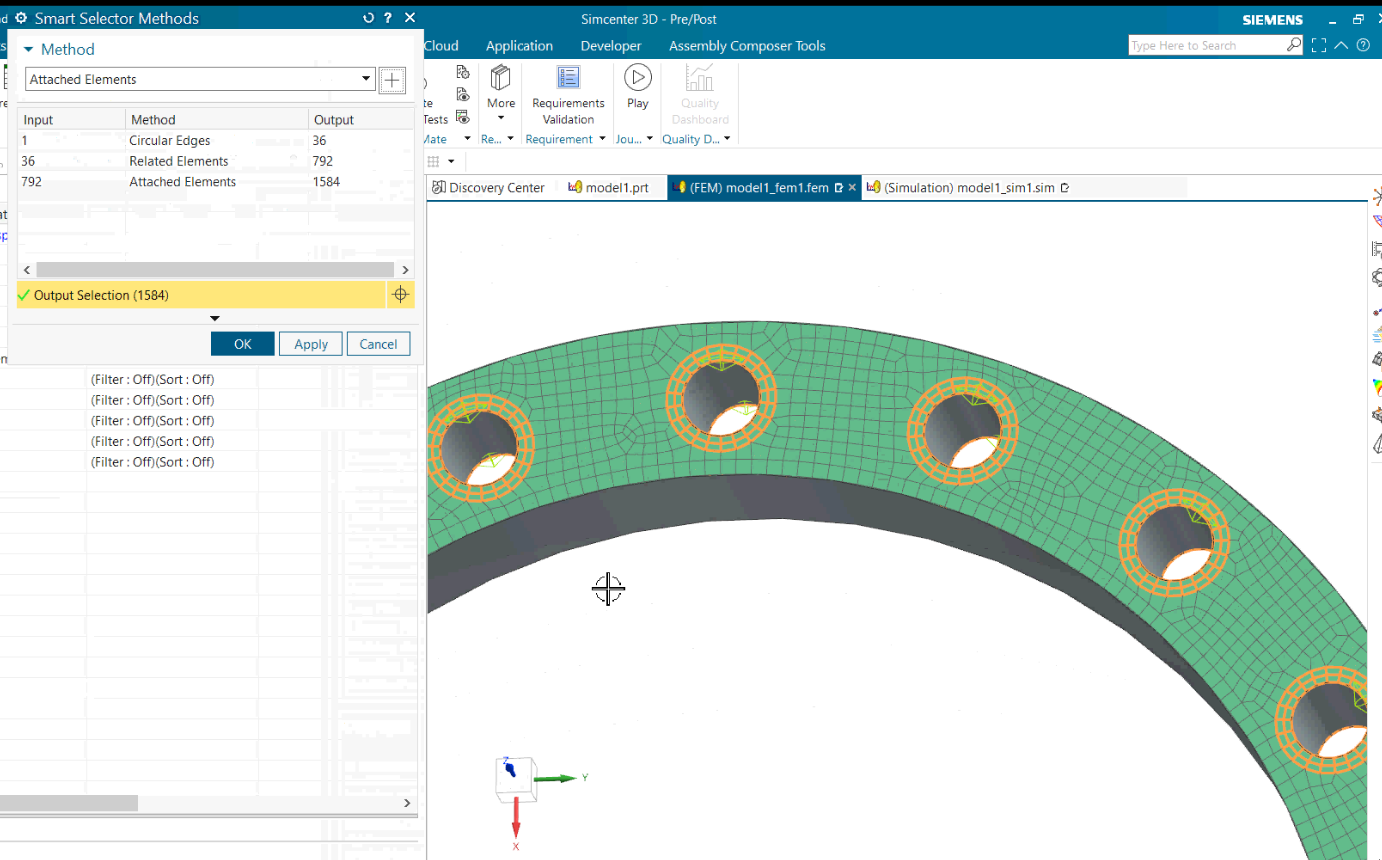1382x860 pixels.
Task: Close the Smart Selector Methods dialog
Action: tap(410, 18)
